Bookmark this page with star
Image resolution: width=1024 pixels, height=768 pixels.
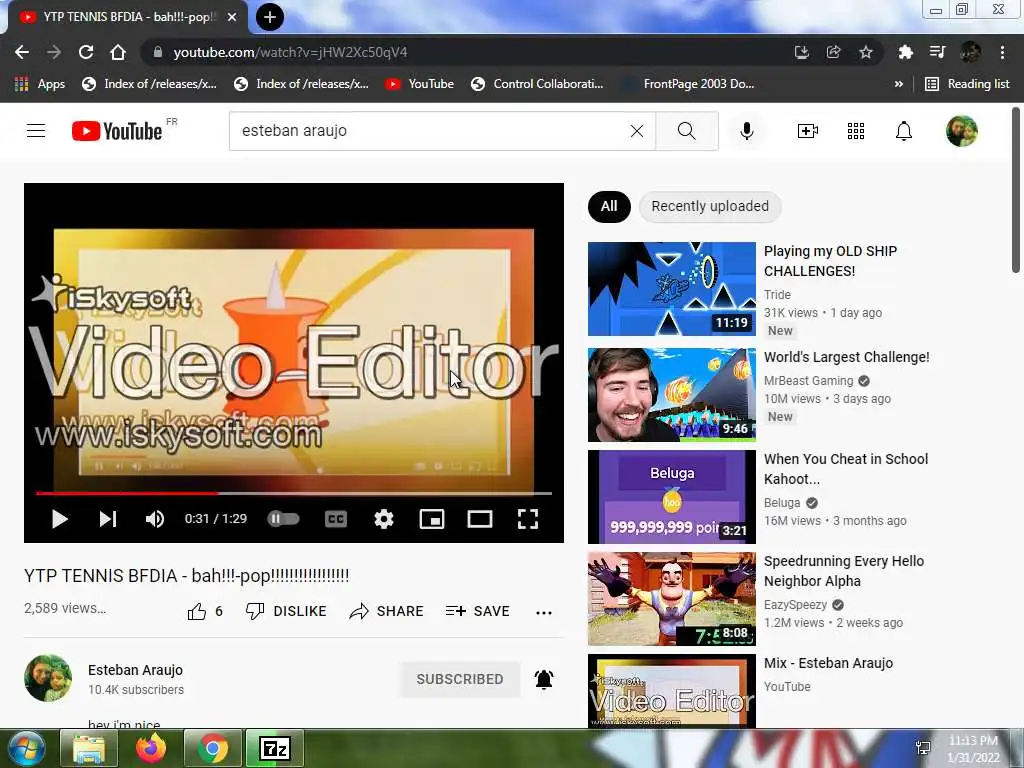click(865, 52)
